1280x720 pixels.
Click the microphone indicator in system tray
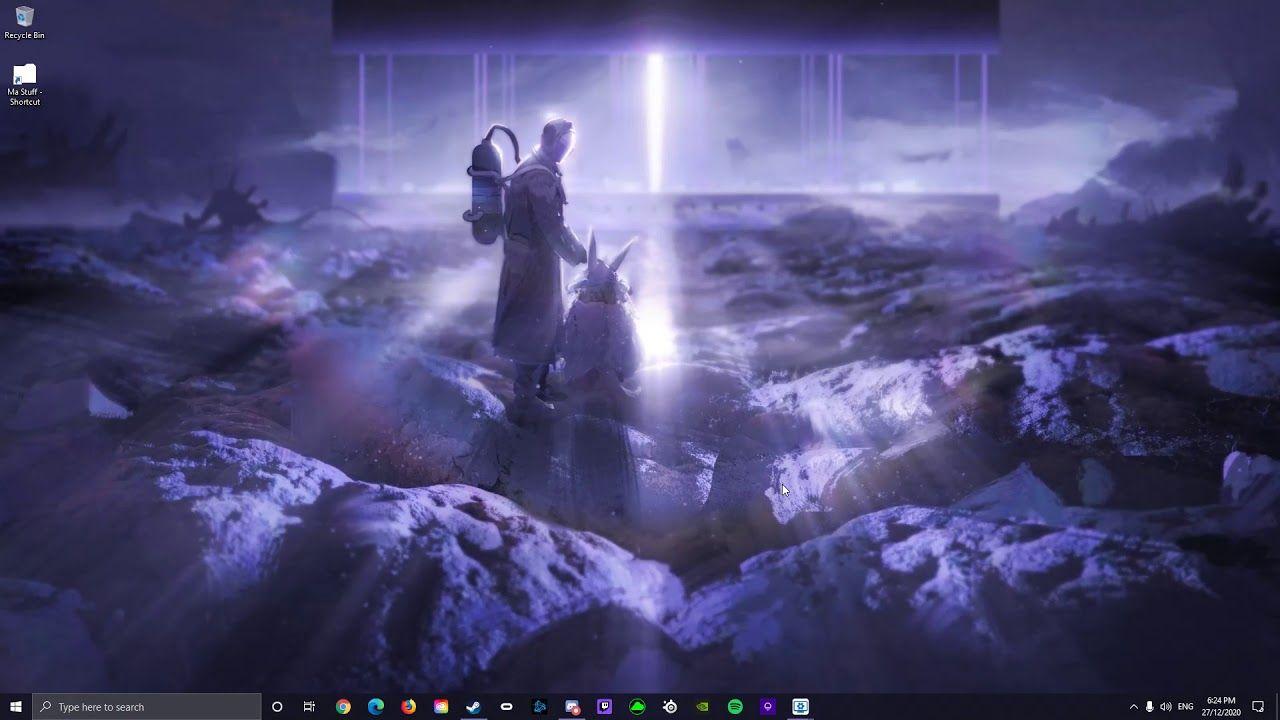point(1149,707)
